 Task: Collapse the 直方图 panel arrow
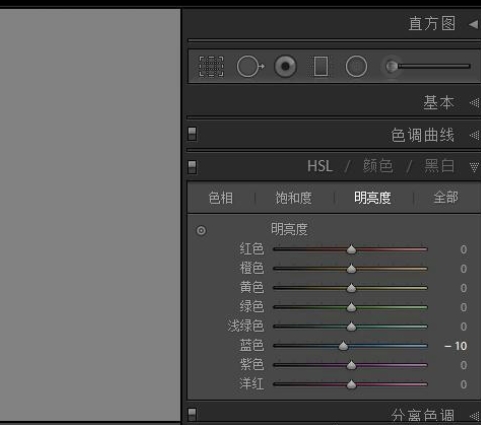pos(473,24)
